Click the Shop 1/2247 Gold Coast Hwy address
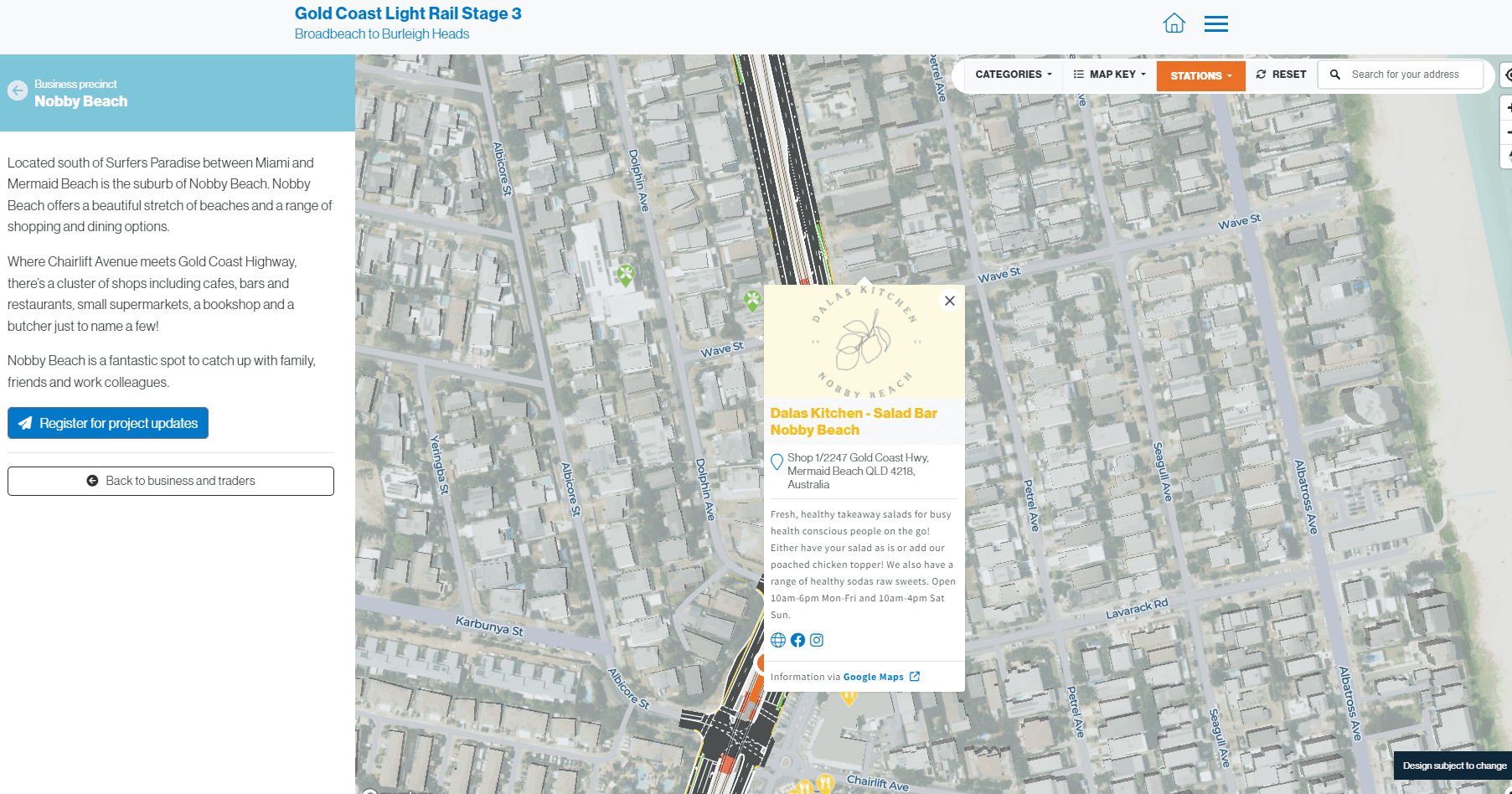This screenshot has height=794, width=1512. point(858,471)
